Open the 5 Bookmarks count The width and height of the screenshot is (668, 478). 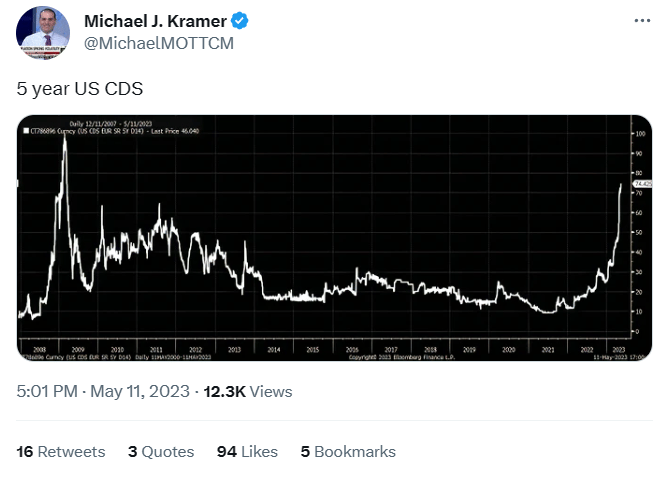(x=348, y=452)
